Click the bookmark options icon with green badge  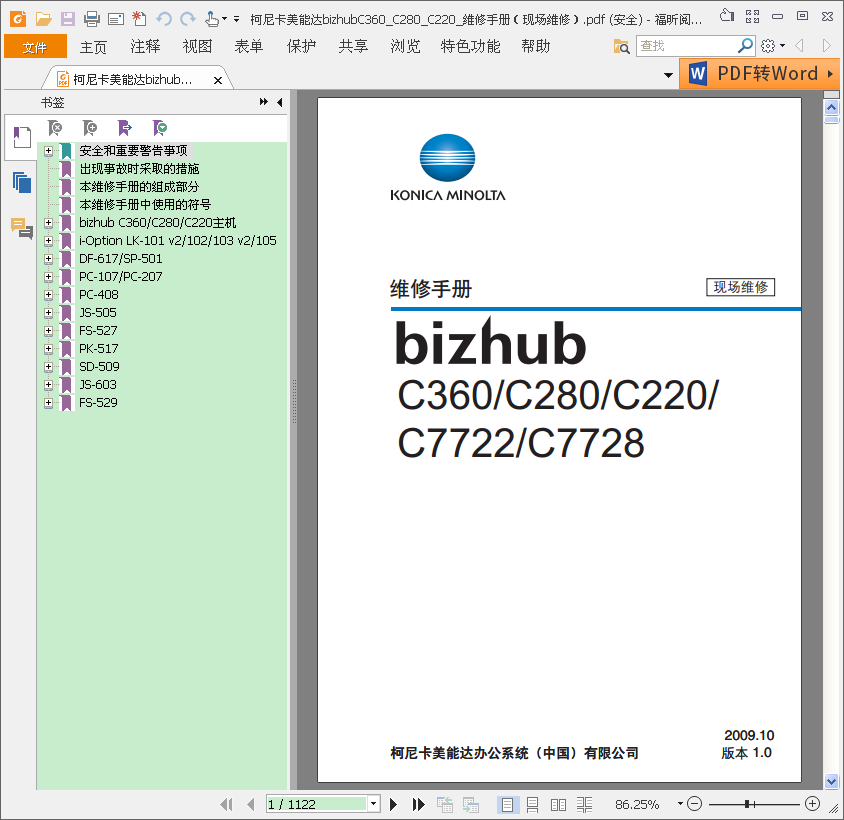(x=160, y=128)
